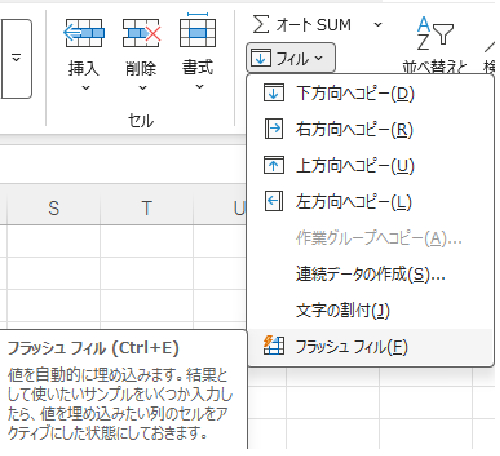Toggle the フィル dropdown chevron

[319, 58]
